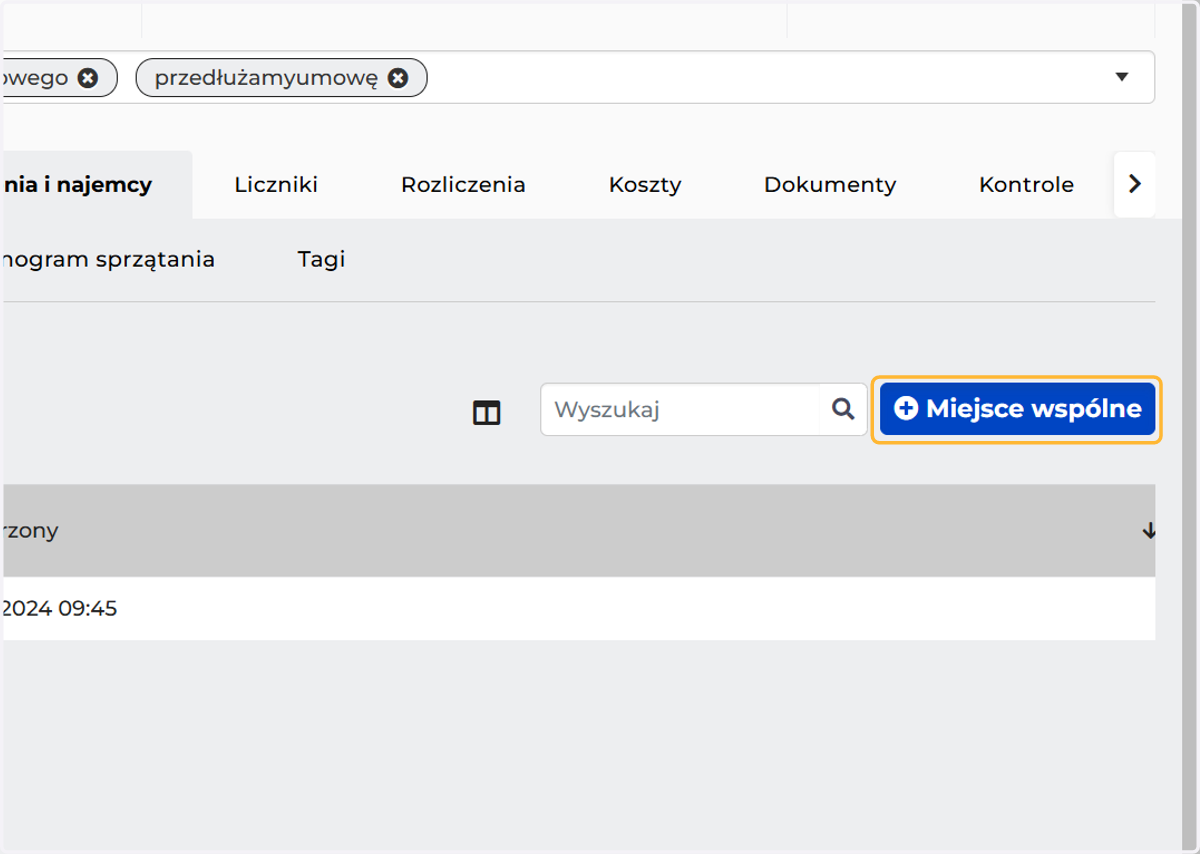The height and width of the screenshot is (854, 1200).
Task: Open the Dokumenty tab
Action: (x=830, y=185)
